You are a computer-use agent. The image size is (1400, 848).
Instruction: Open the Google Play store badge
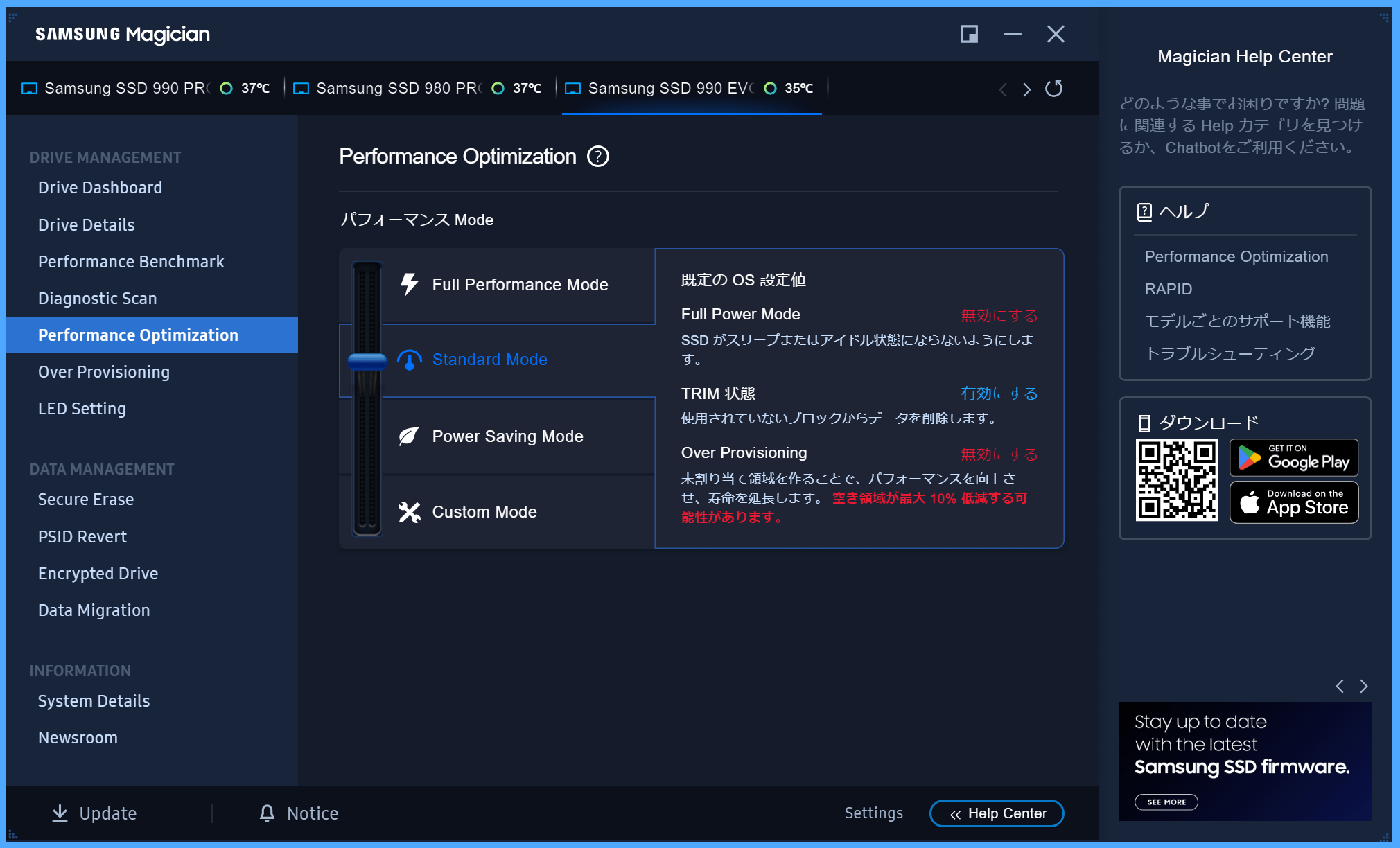(x=1294, y=458)
